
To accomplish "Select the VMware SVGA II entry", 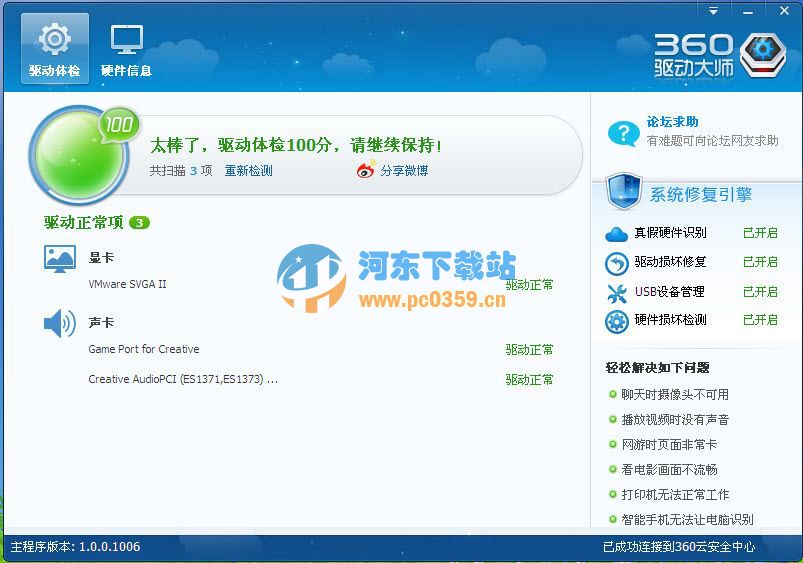I will 128,284.
